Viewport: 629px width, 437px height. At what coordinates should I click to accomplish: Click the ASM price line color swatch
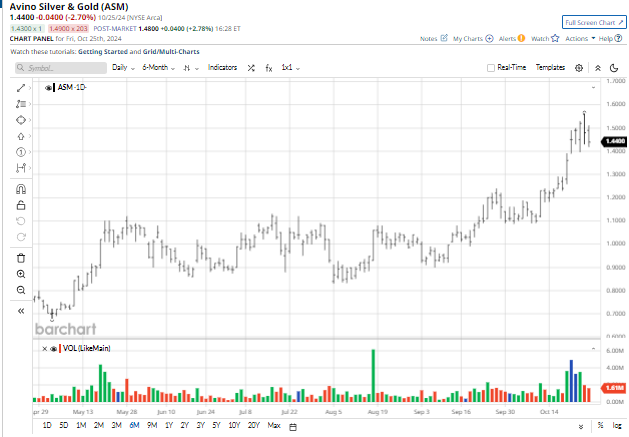54,87
